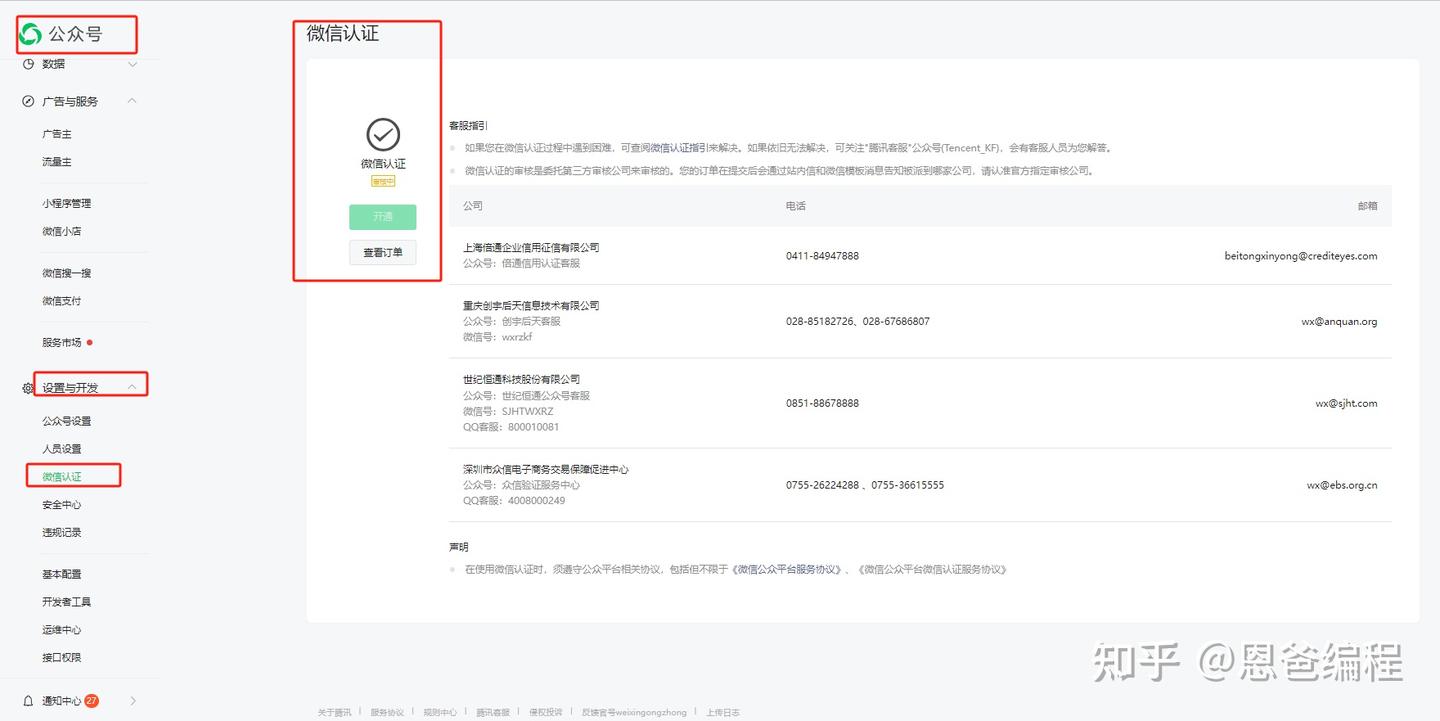Click phone number 0411-84947888
The height and width of the screenshot is (721, 1440).
pos(822,256)
